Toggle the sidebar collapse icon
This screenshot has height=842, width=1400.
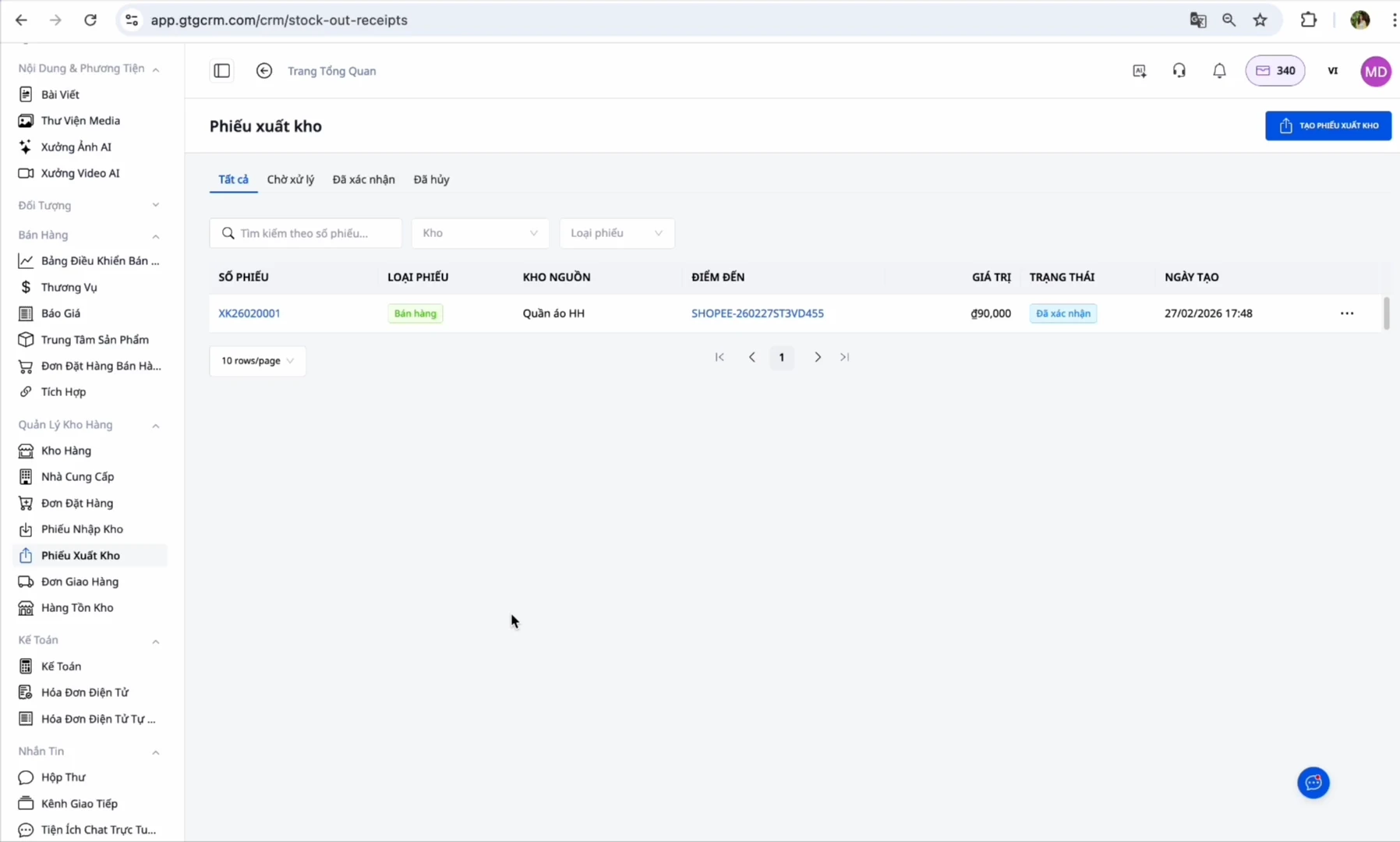pyautogui.click(x=222, y=71)
